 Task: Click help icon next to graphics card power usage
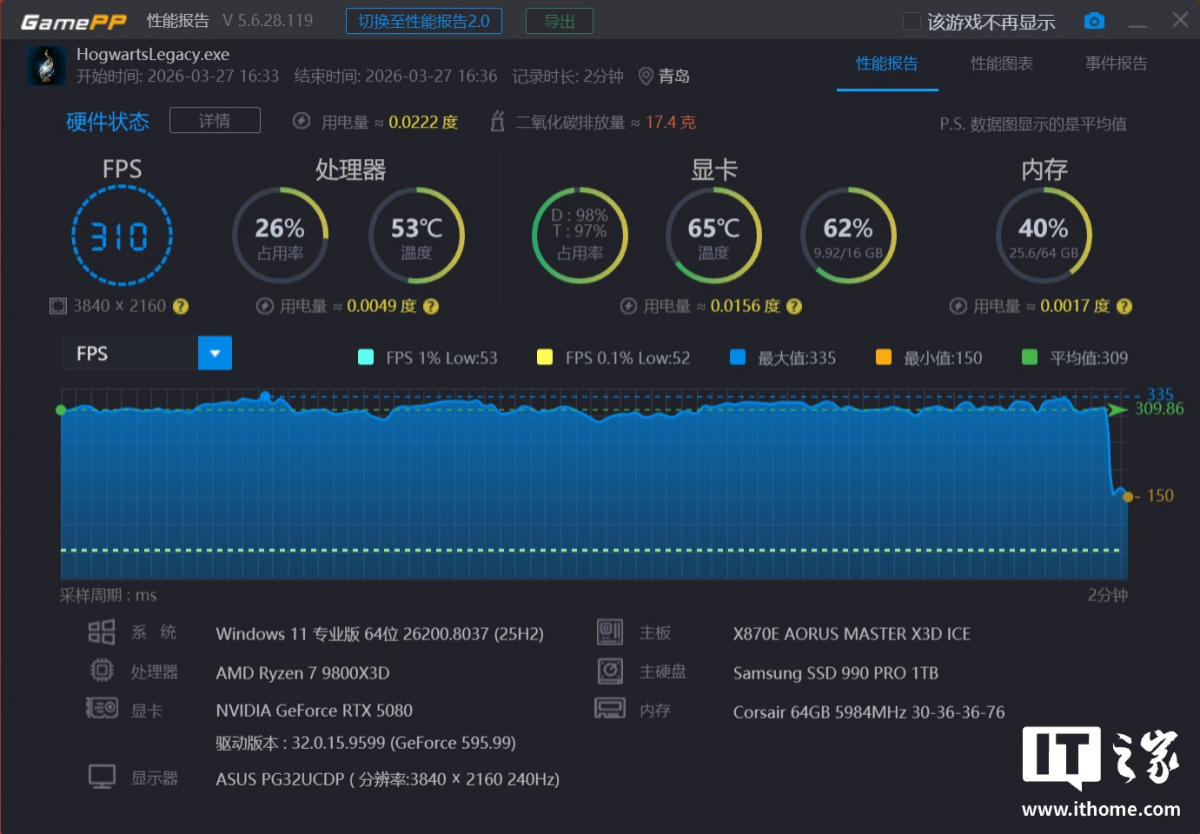[793, 306]
